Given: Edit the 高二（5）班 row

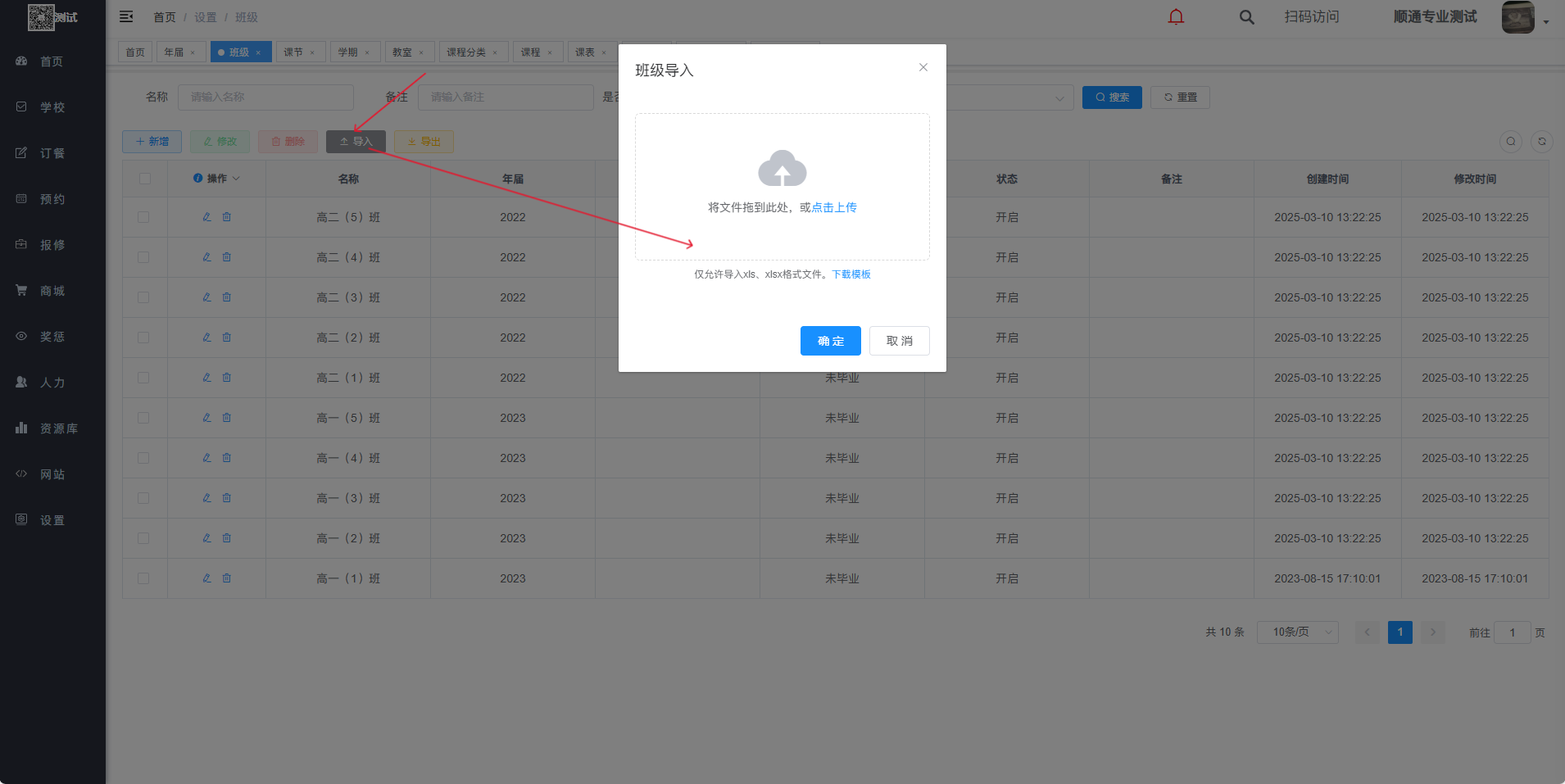Looking at the screenshot, I should pos(206,217).
